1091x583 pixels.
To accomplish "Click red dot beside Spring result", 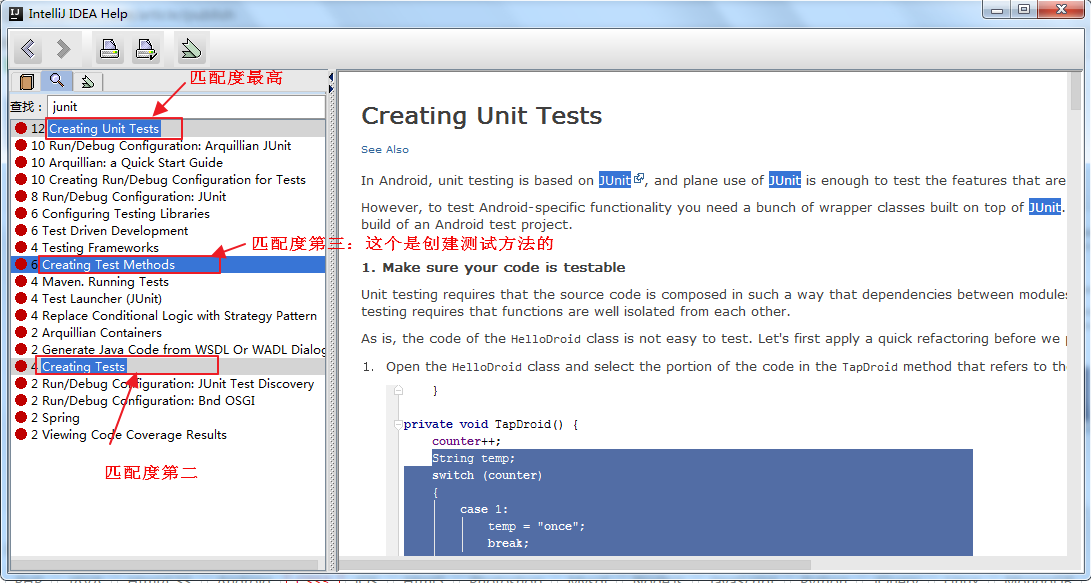I will click(x=21, y=417).
